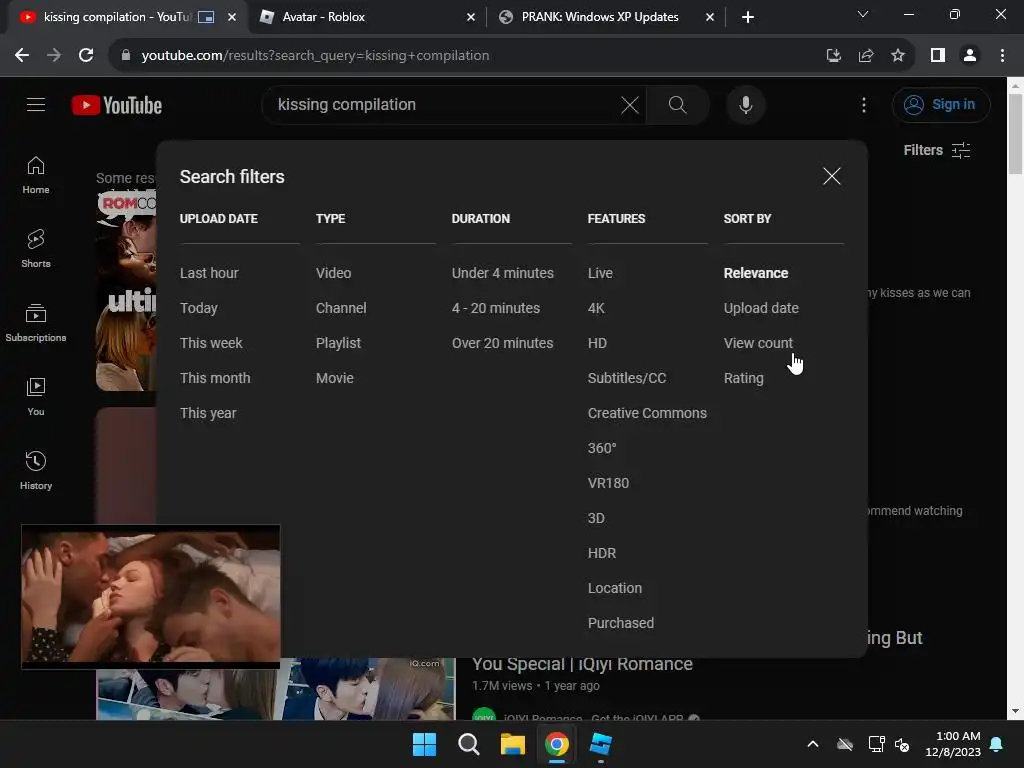Select the Channel type filter

[341, 308]
